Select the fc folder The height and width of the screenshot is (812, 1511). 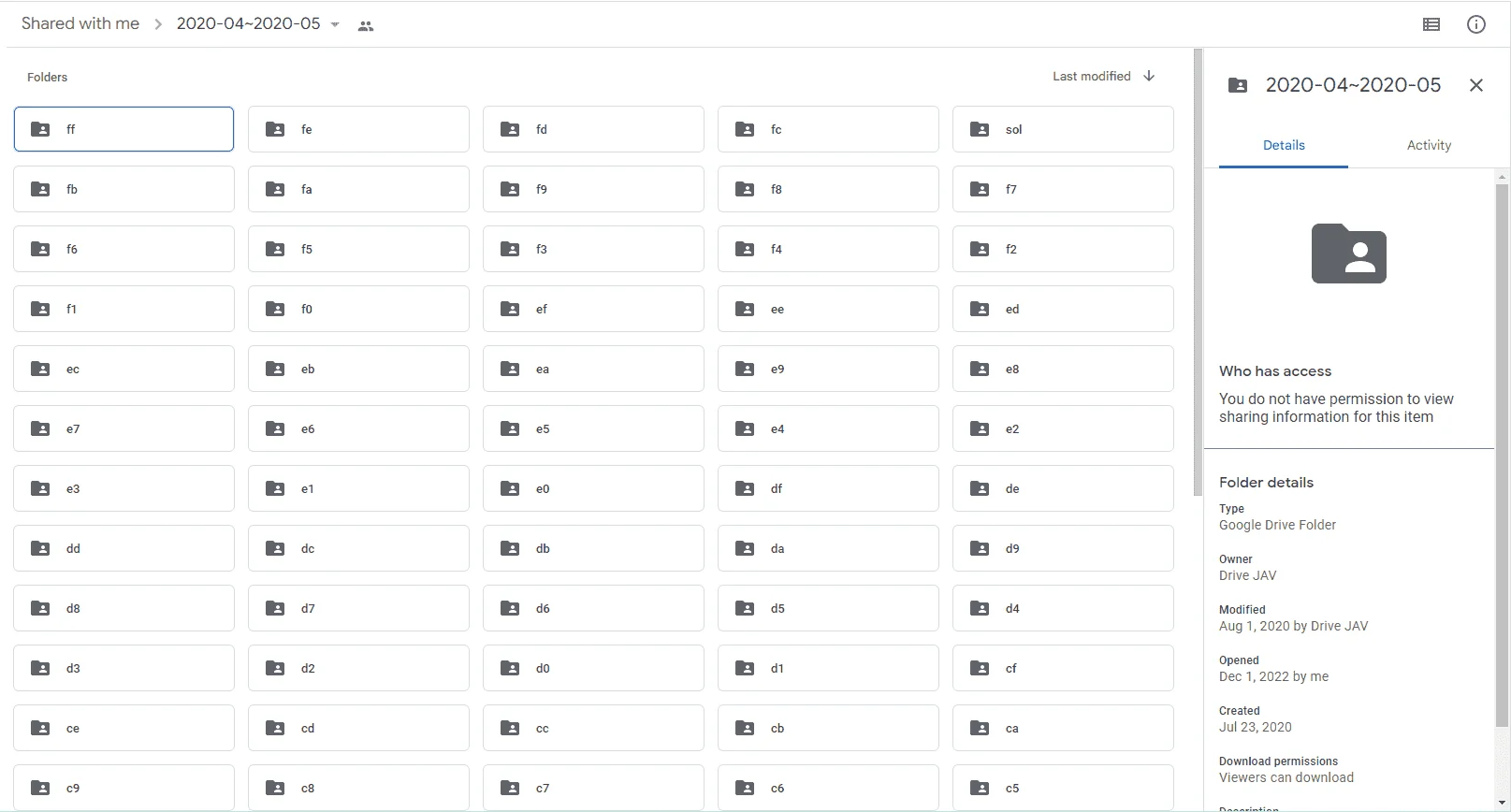[x=828, y=129]
